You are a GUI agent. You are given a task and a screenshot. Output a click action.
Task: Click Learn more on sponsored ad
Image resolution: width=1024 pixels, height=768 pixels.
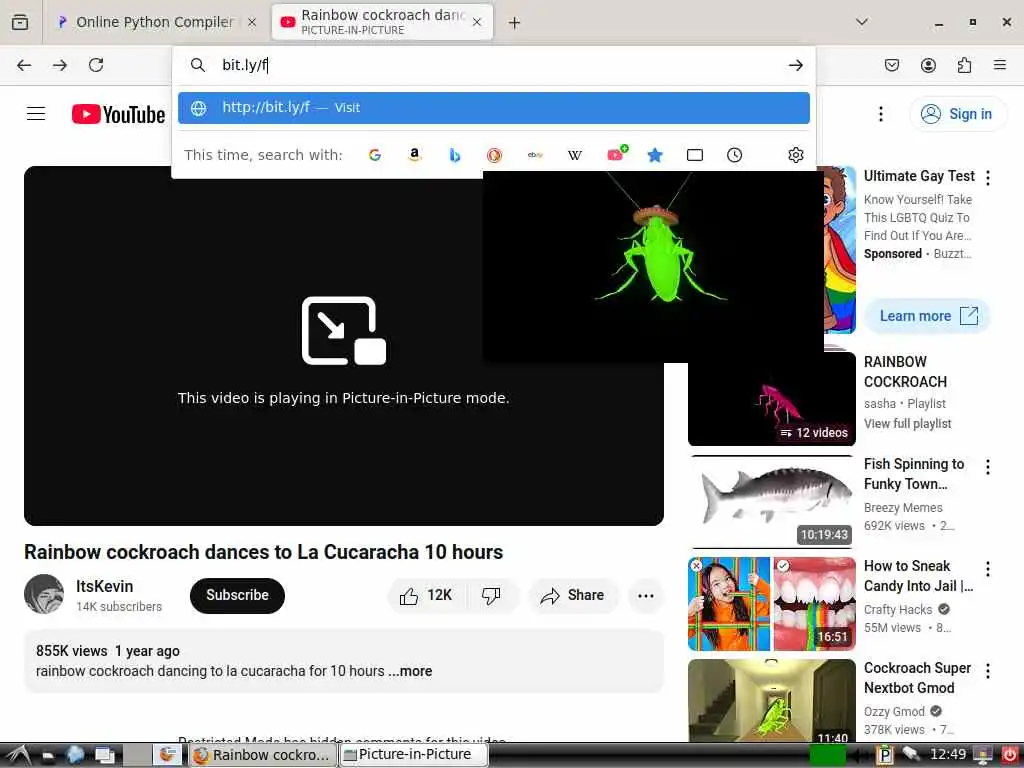927,316
